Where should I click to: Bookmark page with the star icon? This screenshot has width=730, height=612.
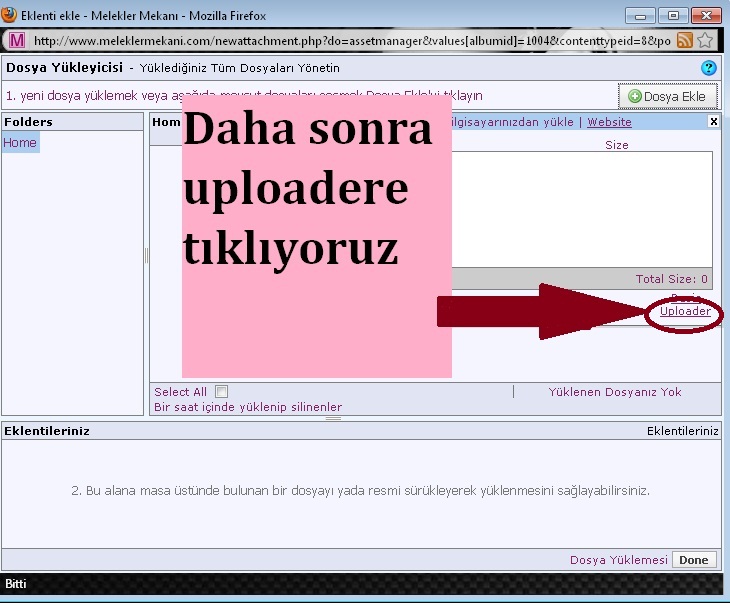pyautogui.click(x=706, y=40)
